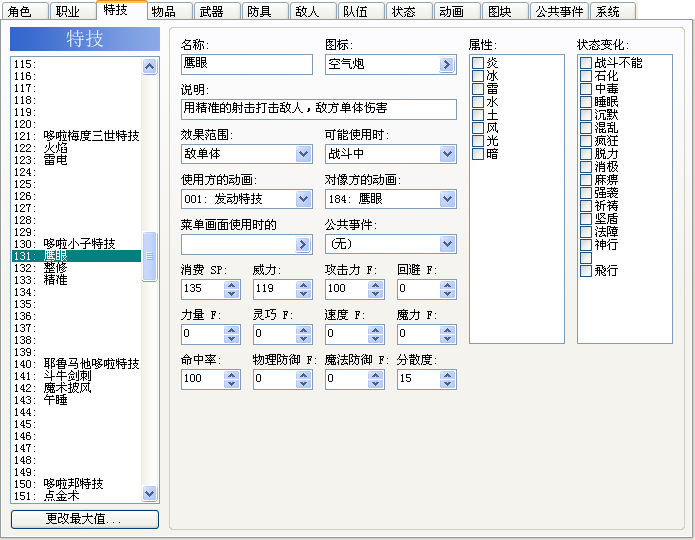Click the 说明 description field
Image resolution: width=695 pixels, height=540 pixels.
click(319, 109)
